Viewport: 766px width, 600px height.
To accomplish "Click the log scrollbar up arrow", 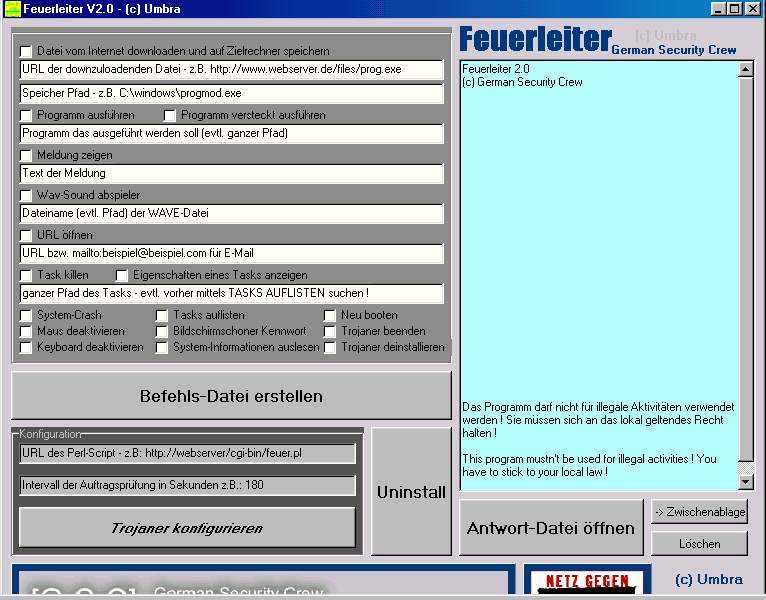I will point(745,70).
